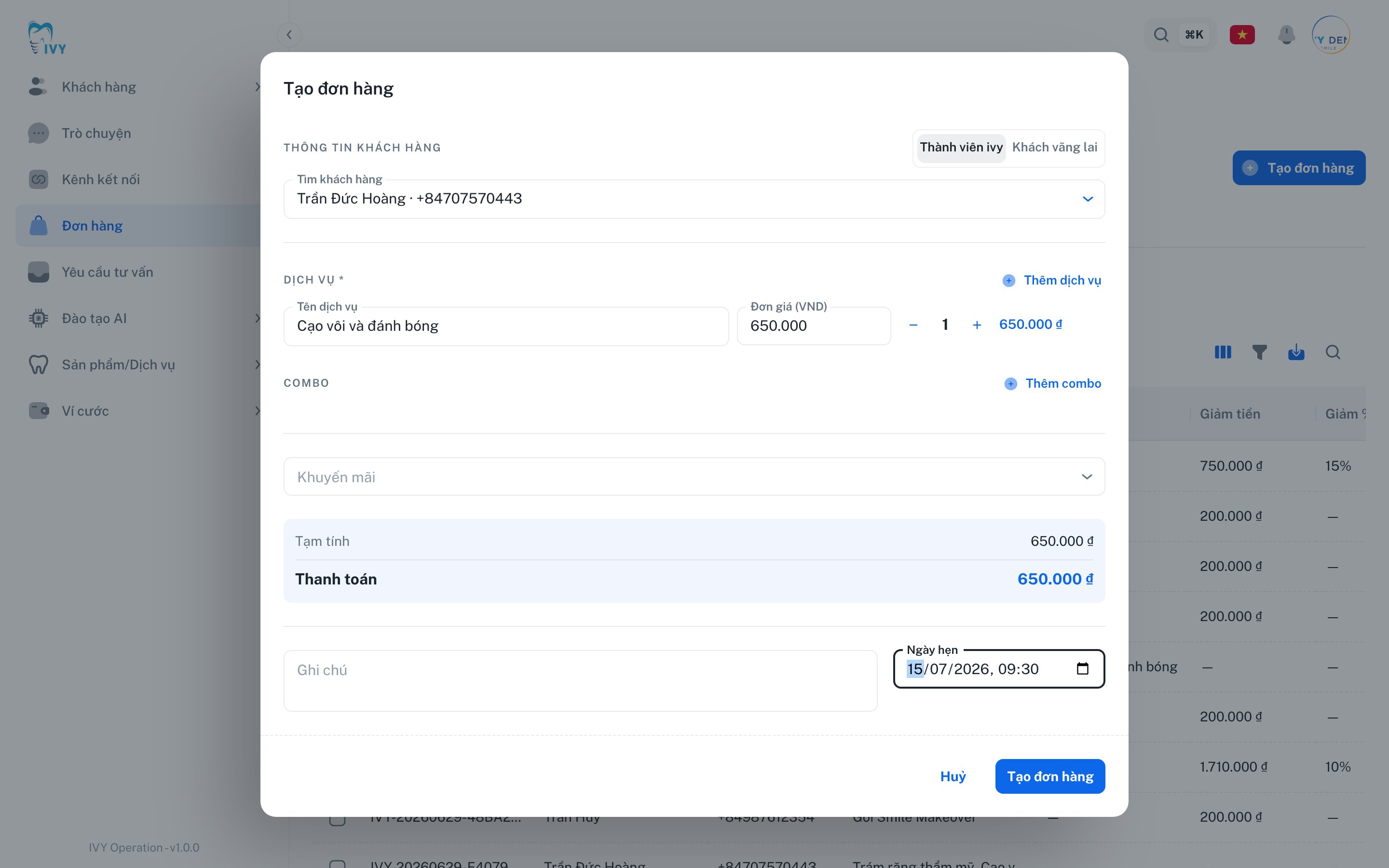Click Huỷ to cancel the order
This screenshot has height=868, width=1389.
pyautogui.click(x=953, y=777)
